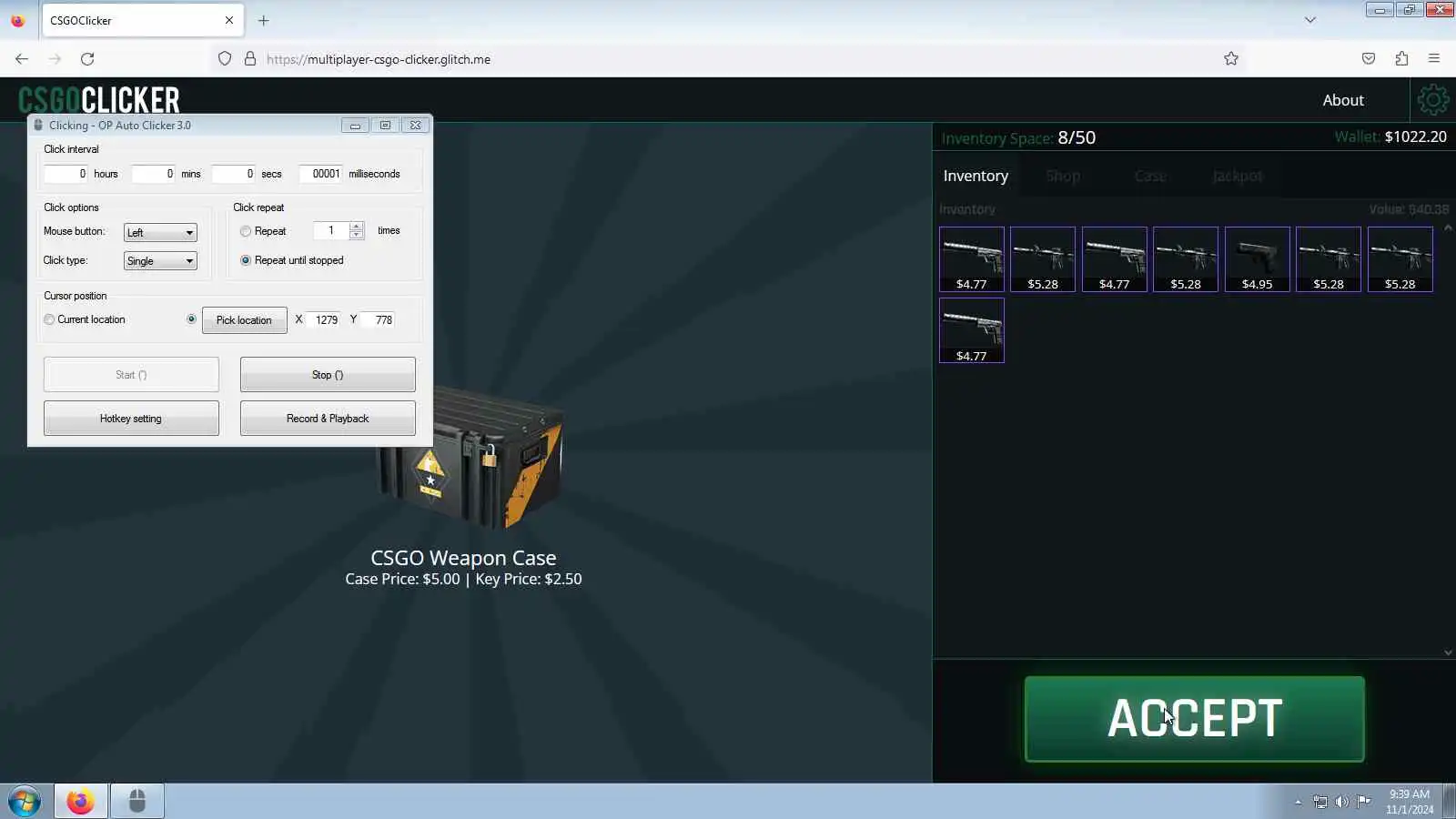The width and height of the screenshot is (1456, 819).
Task: Maximize the OP Auto Clicker window
Action: (x=385, y=126)
